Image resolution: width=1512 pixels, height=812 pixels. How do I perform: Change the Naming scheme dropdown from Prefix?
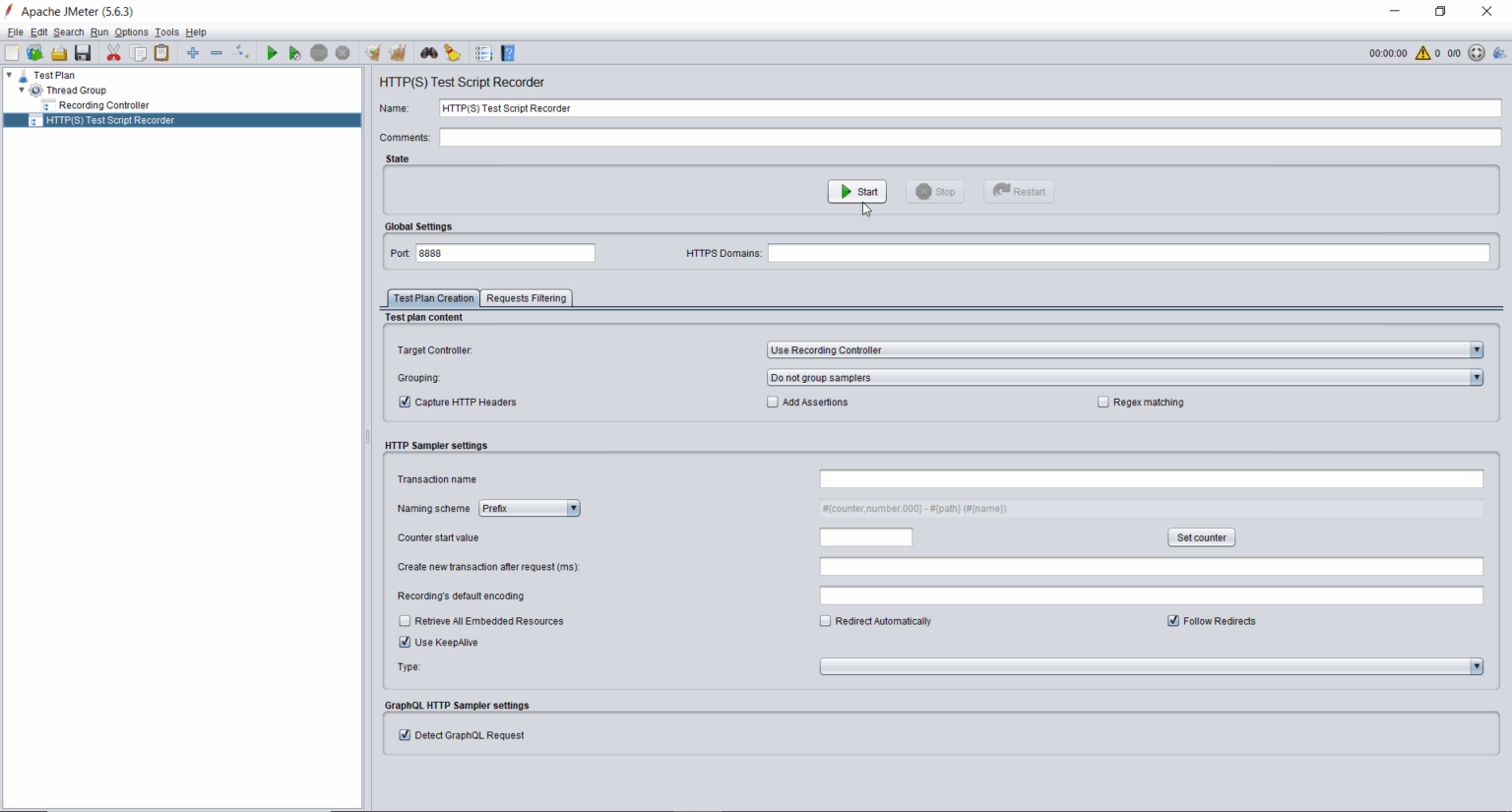coord(572,508)
